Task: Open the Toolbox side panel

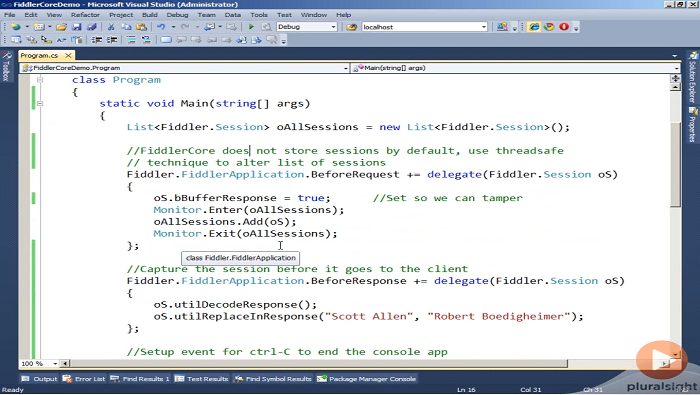Action: [x=6, y=66]
